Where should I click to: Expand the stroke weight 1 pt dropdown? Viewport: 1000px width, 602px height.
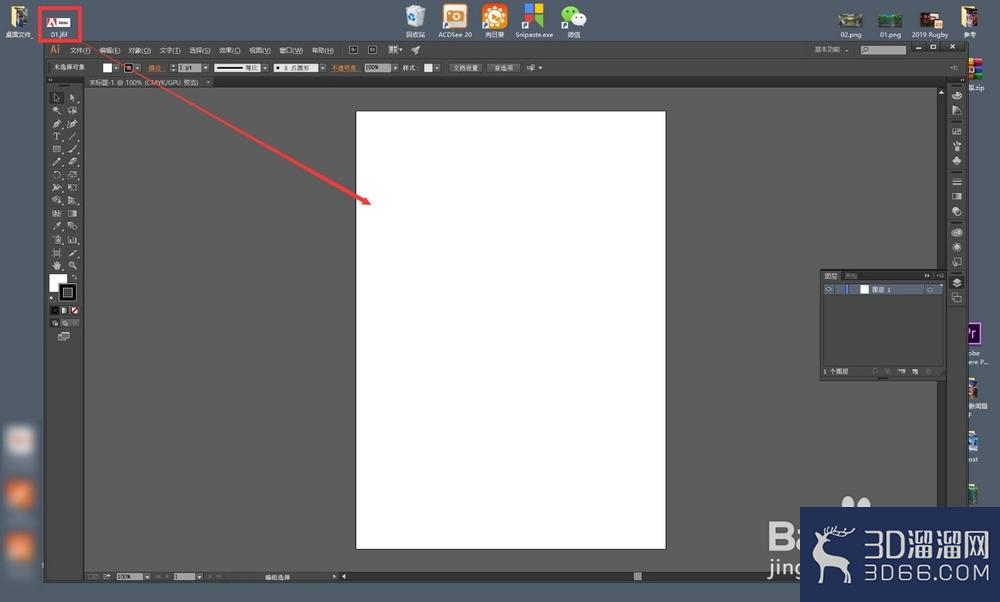205,68
